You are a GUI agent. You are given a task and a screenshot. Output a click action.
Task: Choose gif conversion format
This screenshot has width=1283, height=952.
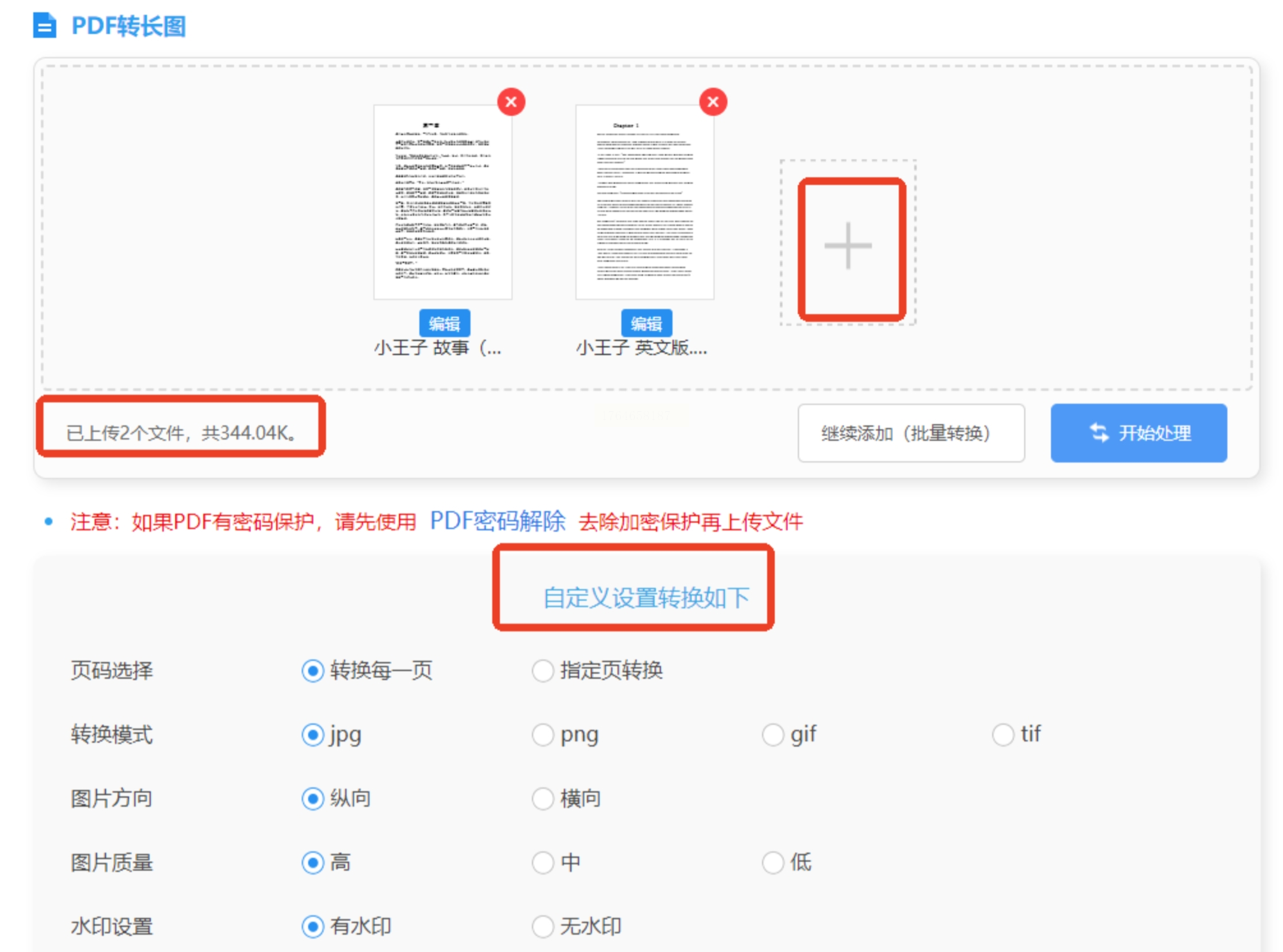pos(773,735)
